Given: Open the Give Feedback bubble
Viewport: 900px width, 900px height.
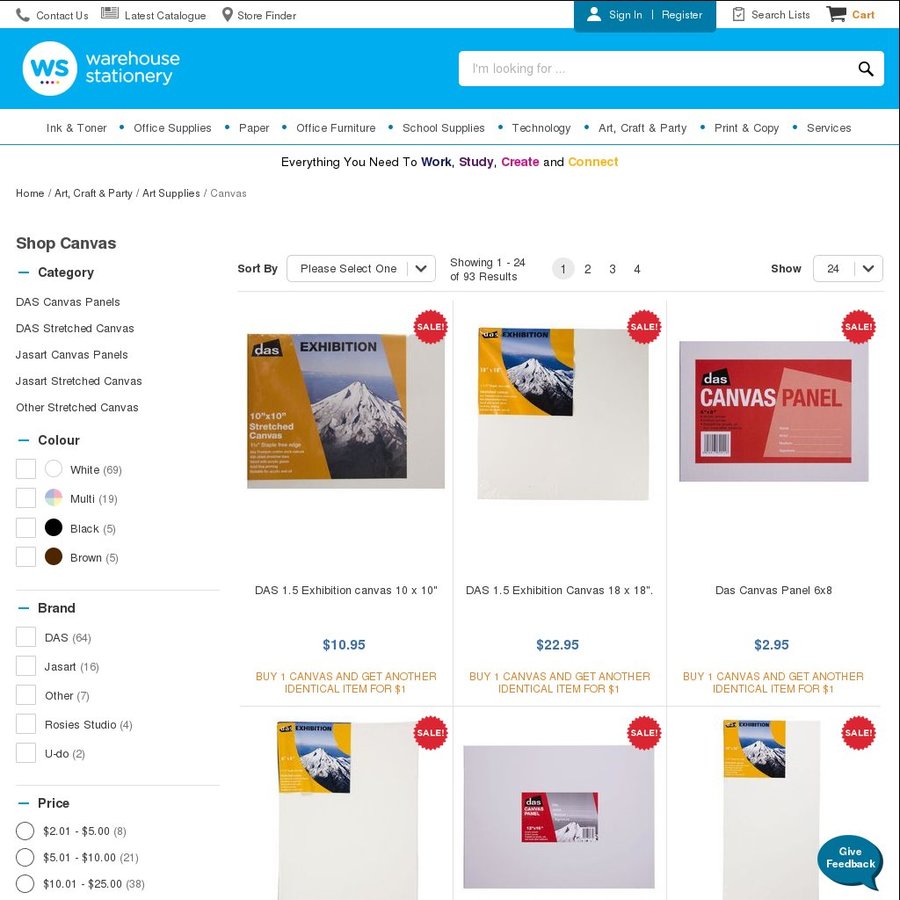Looking at the screenshot, I should (x=850, y=860).
